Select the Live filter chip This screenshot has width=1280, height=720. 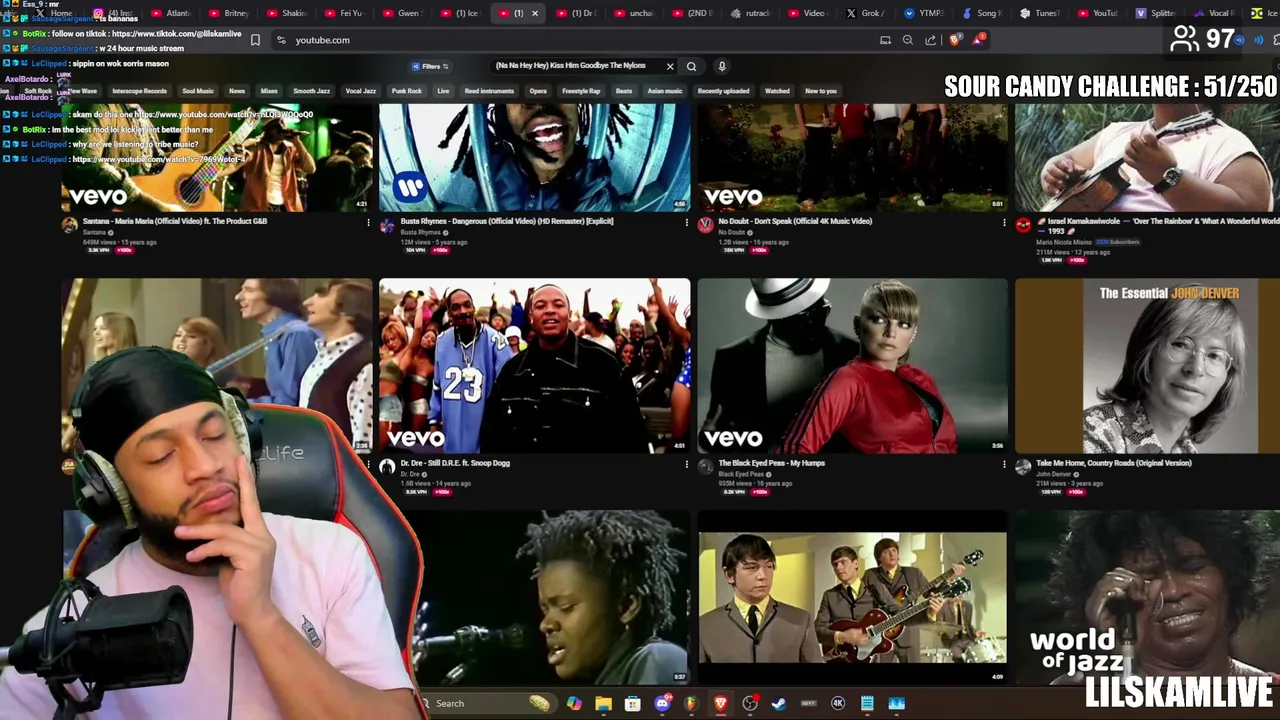(443, 91)
